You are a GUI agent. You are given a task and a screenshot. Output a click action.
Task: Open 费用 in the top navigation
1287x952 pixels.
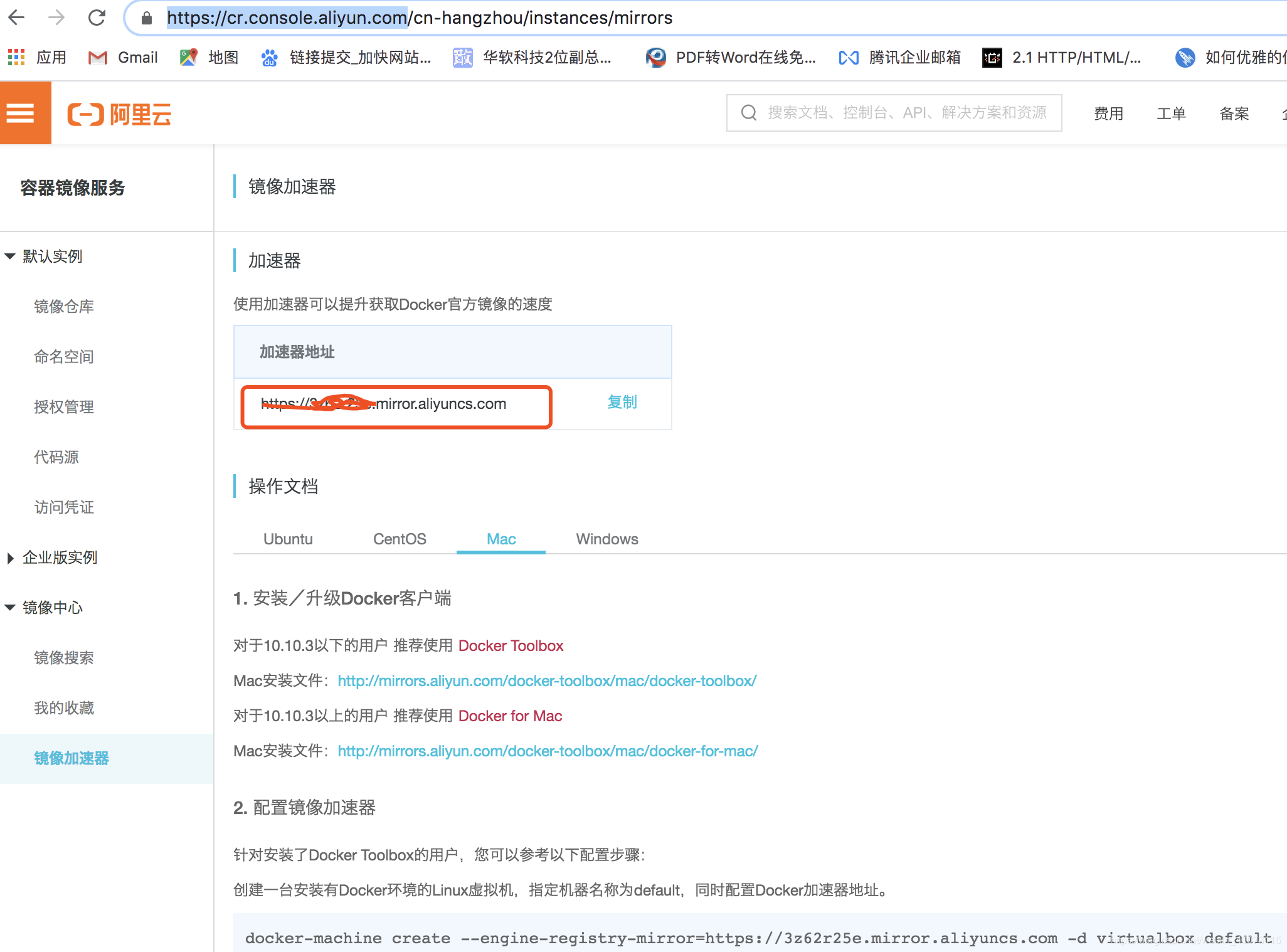click(1108, 114)
